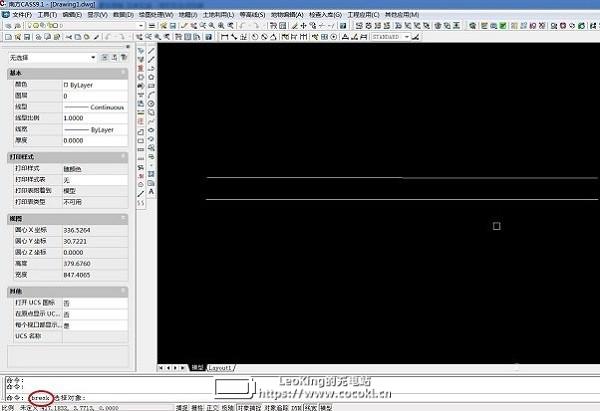Click the Copy icon in standard toolbar
The height and width of the screenshot is (411, 600).
click(78, 37)
